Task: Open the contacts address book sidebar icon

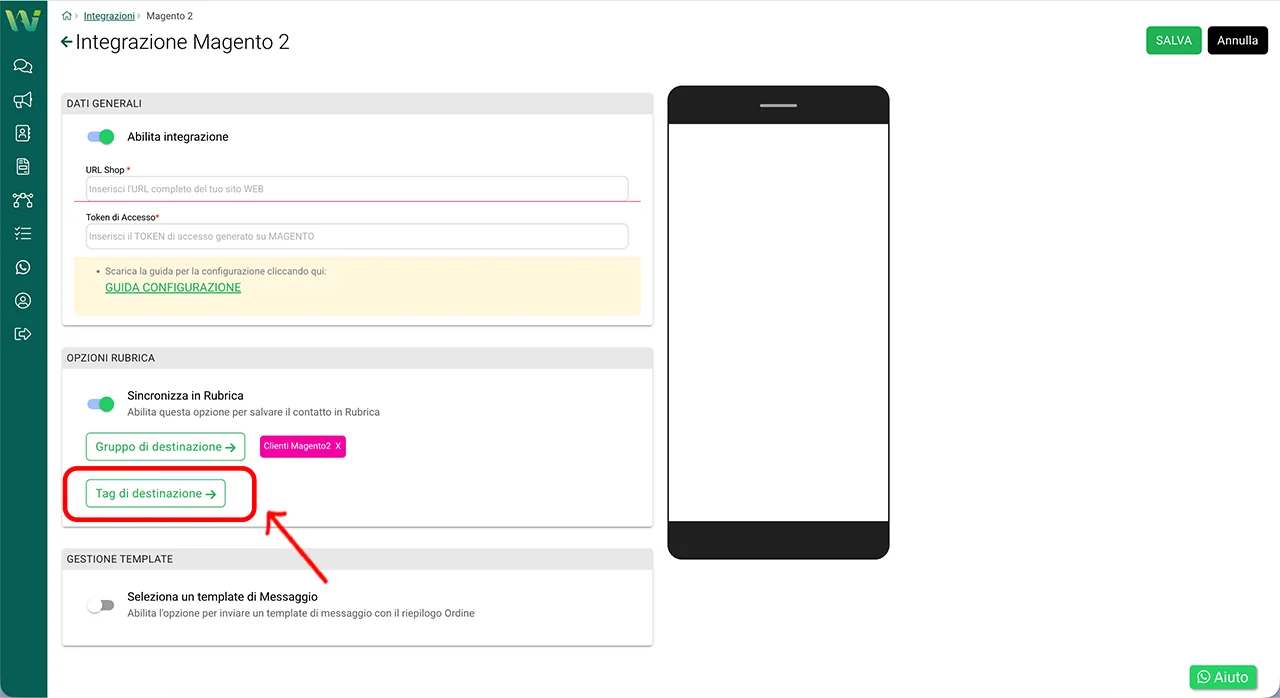Action: point(23,133)
